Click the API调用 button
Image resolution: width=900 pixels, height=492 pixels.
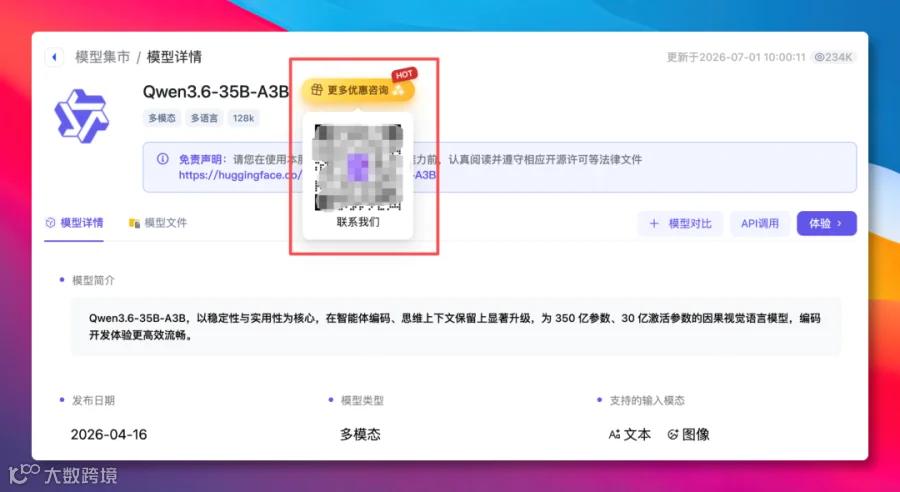point(760,224)
